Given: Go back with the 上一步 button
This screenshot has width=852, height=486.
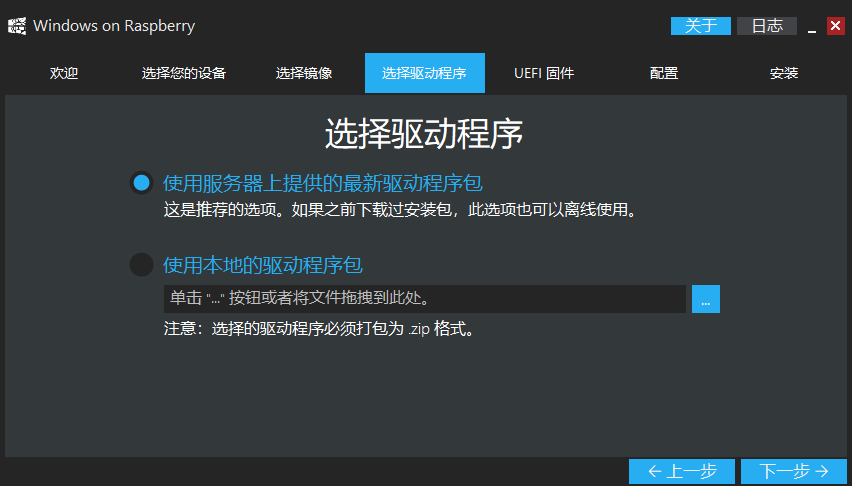Looking at the screenshot, I should click(x=682, y=471).
